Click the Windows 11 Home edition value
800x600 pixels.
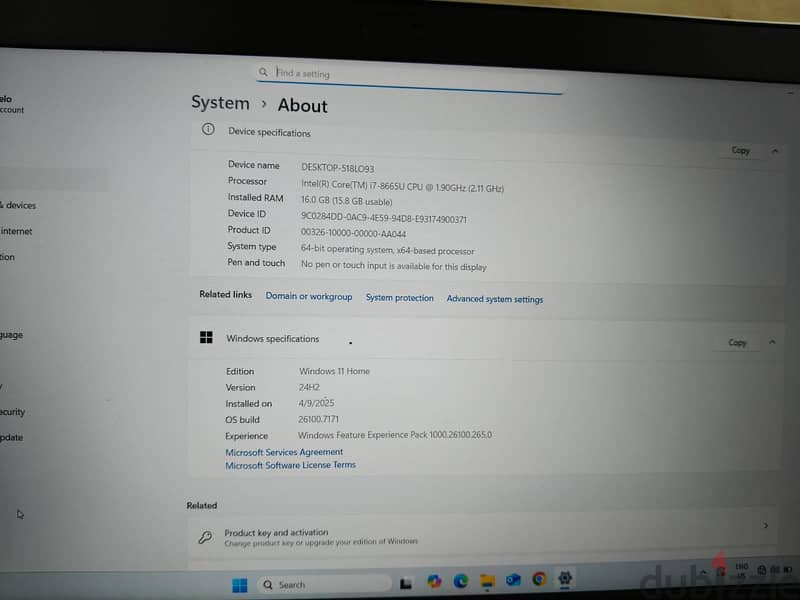[334, 371]
